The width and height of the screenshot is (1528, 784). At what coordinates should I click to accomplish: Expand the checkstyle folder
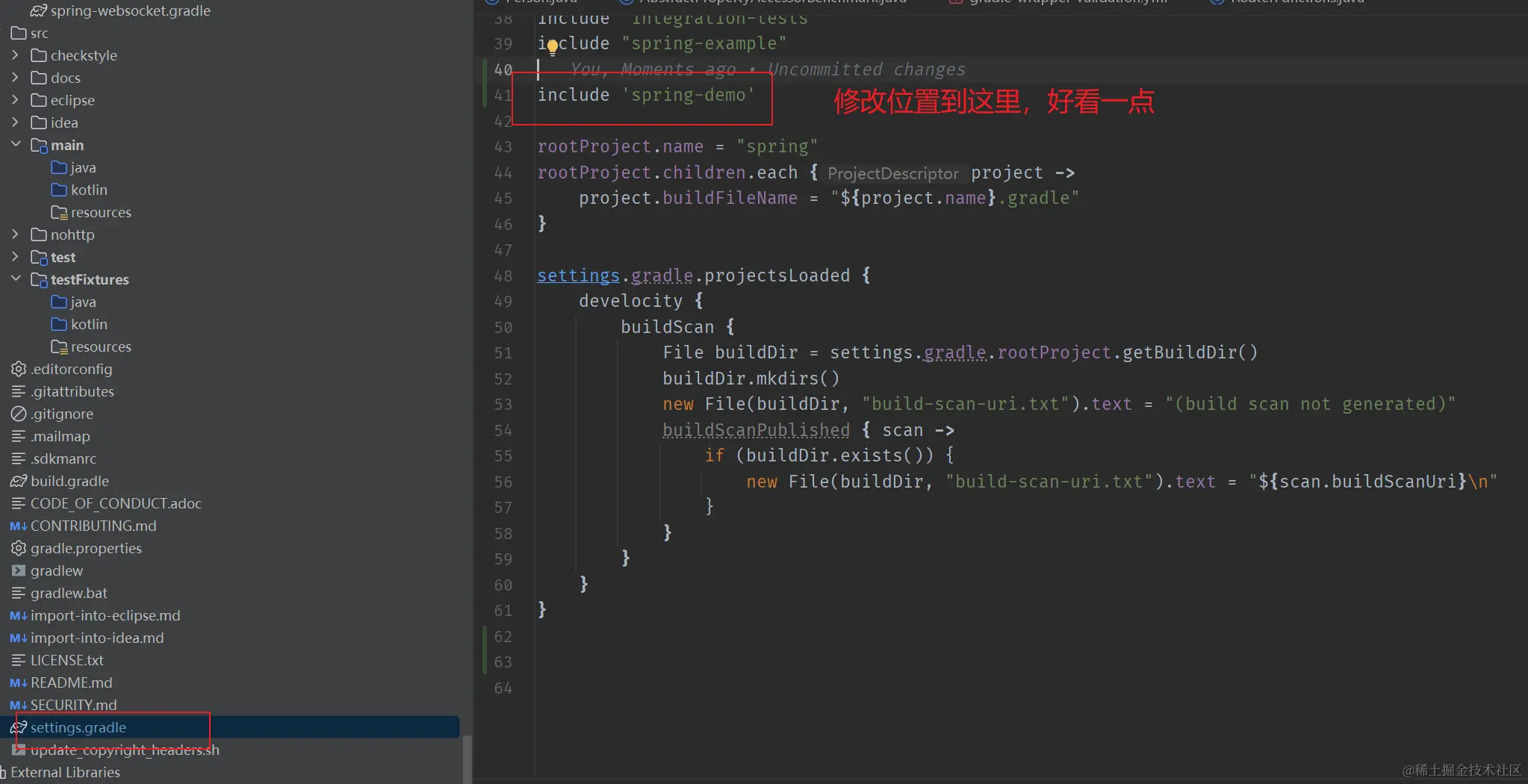[16, 55]
